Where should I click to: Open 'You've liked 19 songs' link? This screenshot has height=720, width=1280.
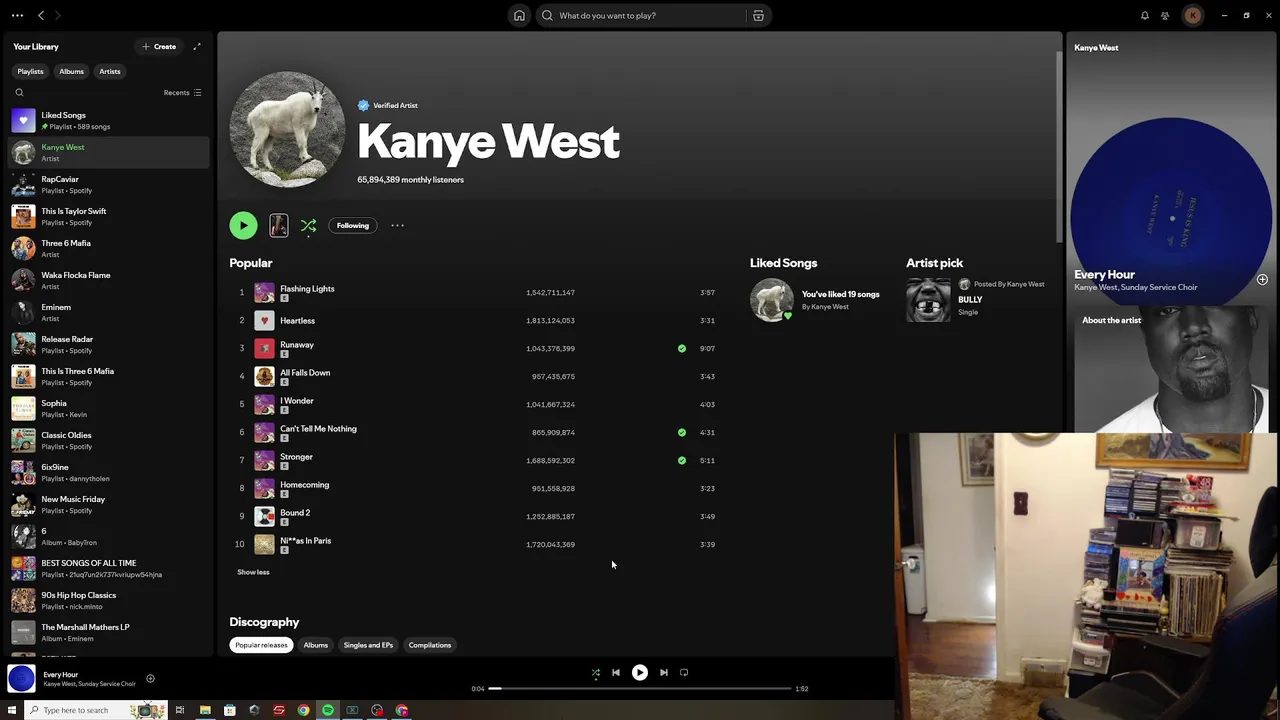[841, 294]
